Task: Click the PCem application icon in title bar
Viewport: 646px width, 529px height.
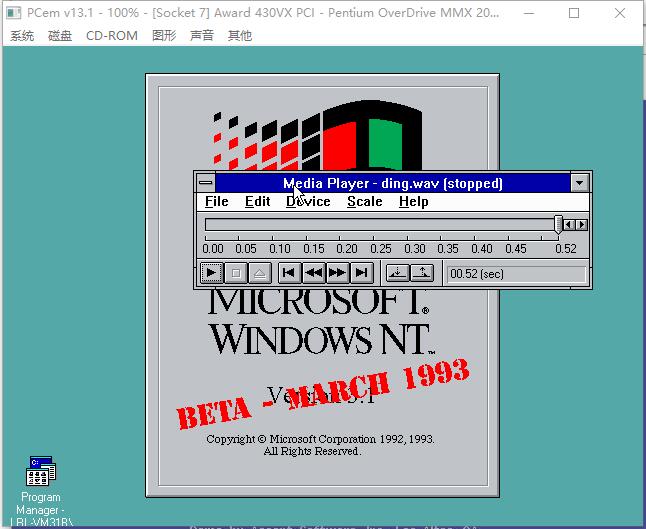Action: point(14,13)
